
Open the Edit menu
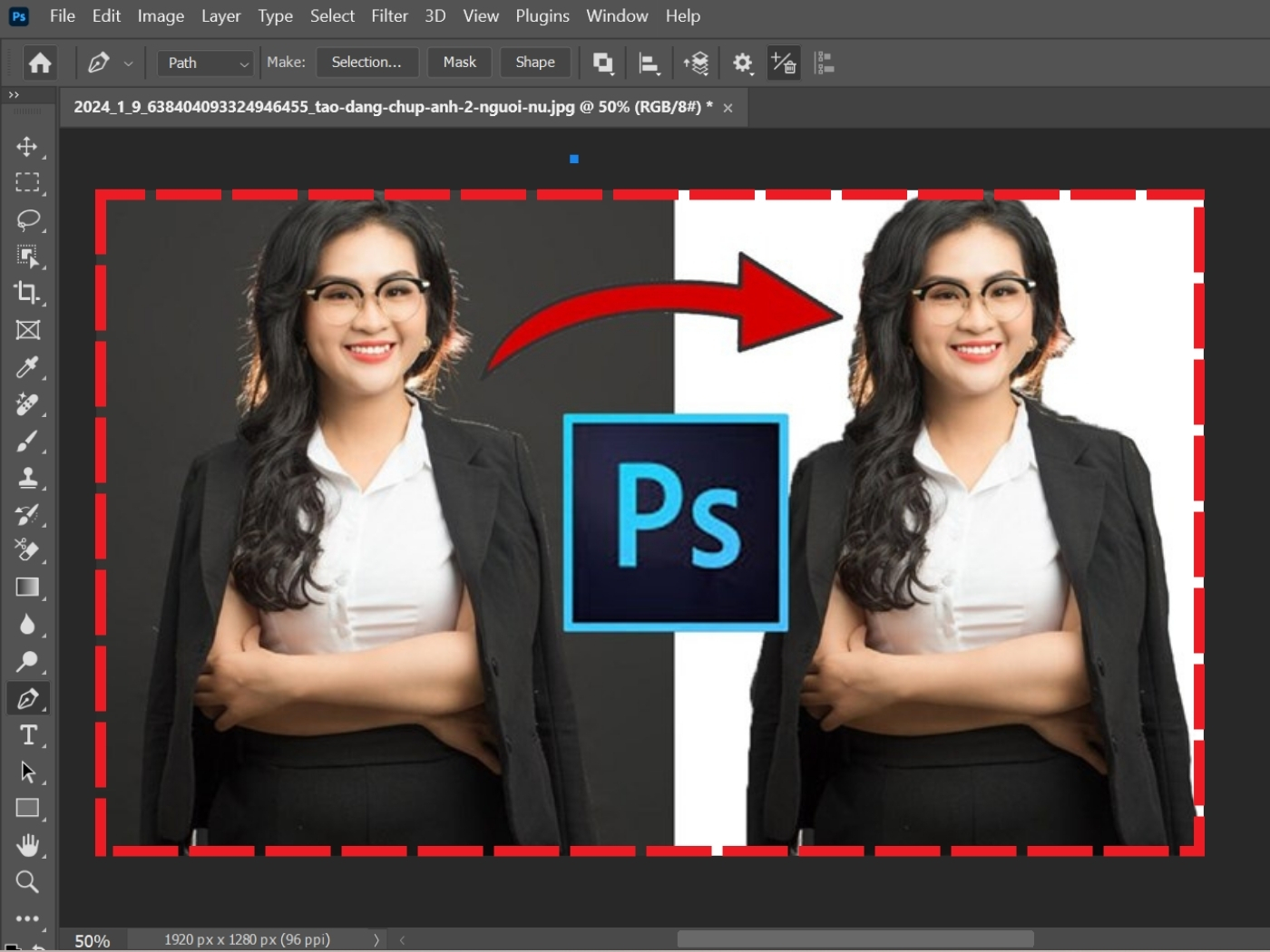(x=106, y=16)
